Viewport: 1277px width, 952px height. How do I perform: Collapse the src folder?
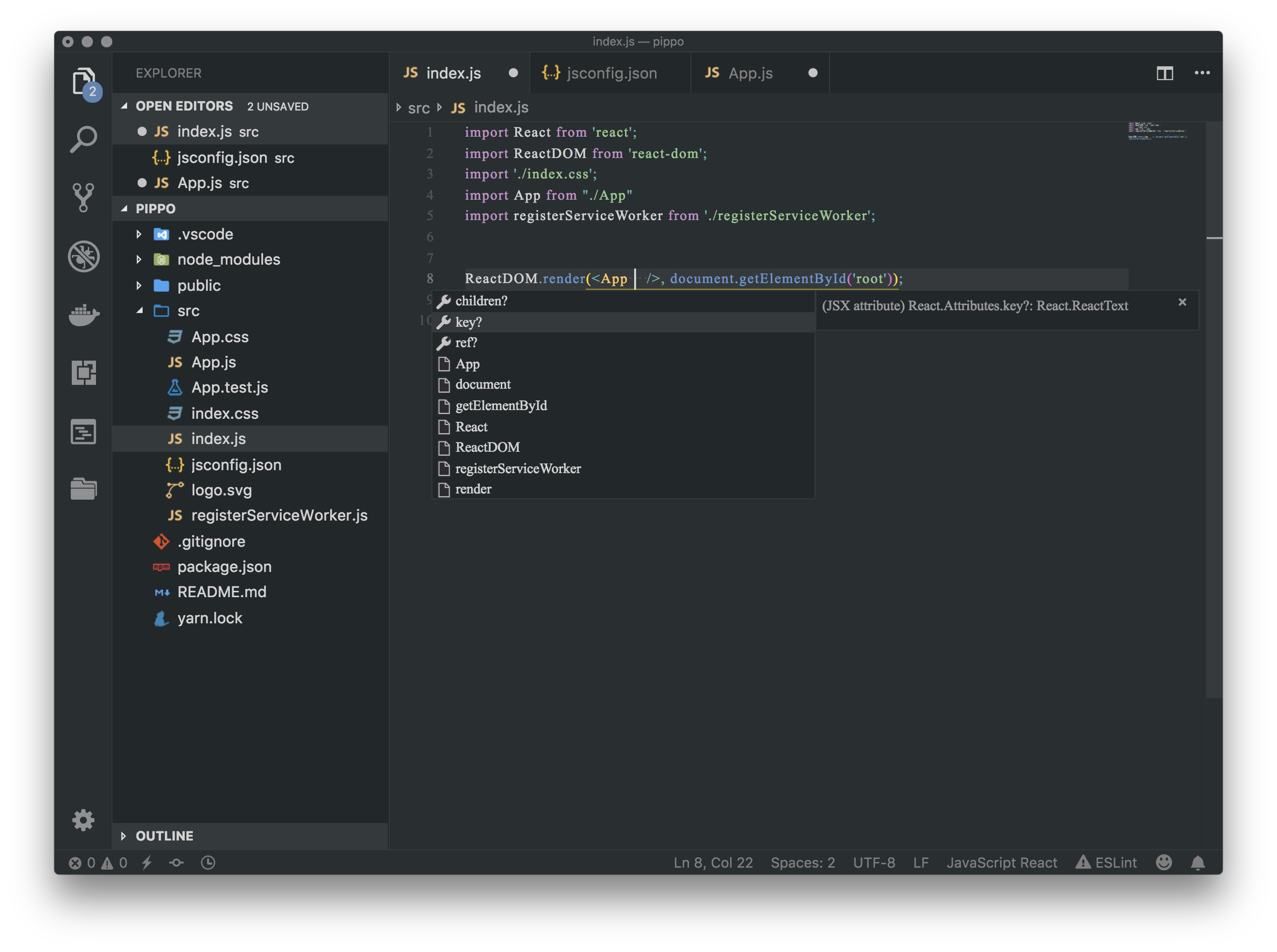tap(188, 311)
